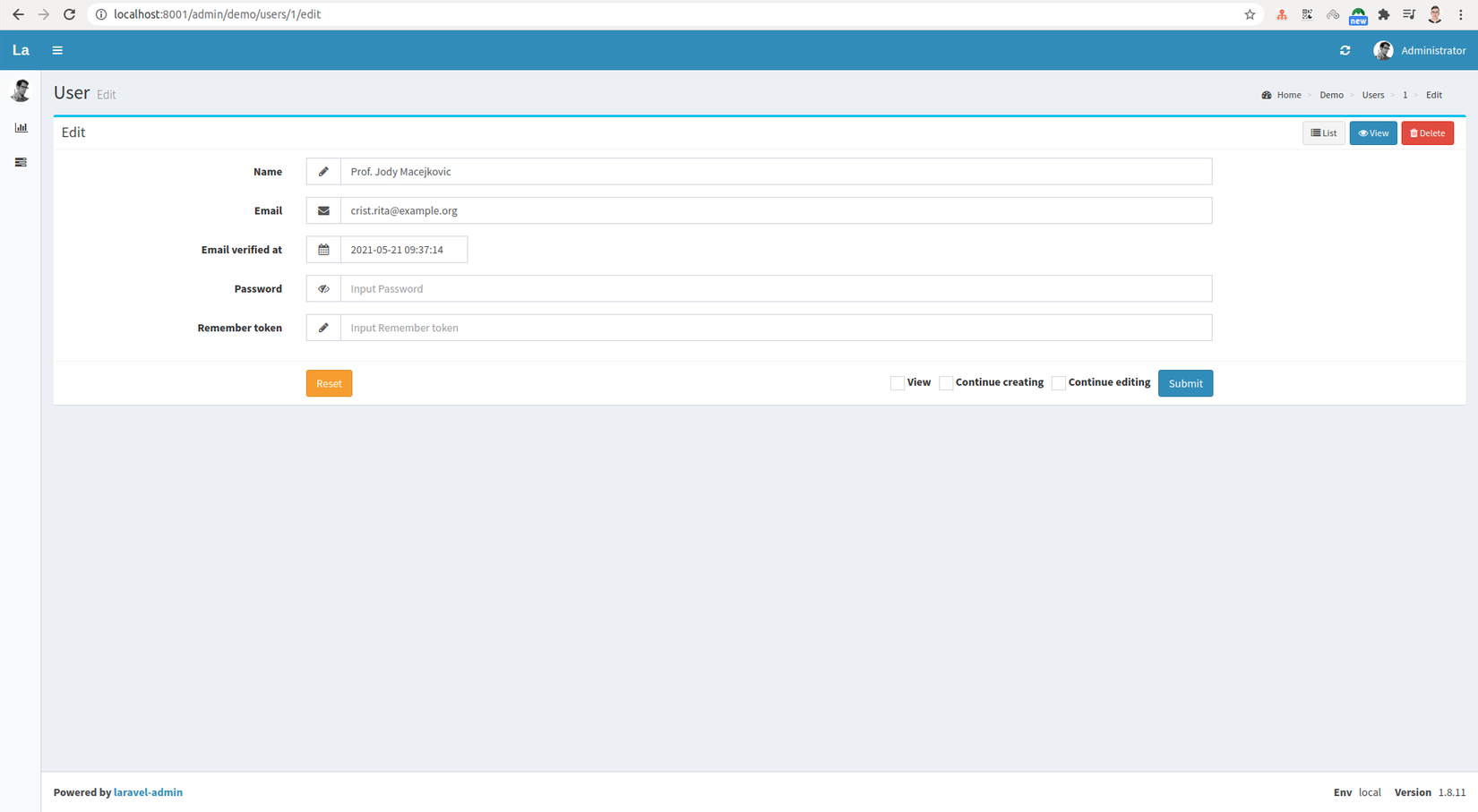Image resolution: width=1478 pixels, height=812 pixels.
Task: Open the media control playlist icon
Action: (1409, 14)
